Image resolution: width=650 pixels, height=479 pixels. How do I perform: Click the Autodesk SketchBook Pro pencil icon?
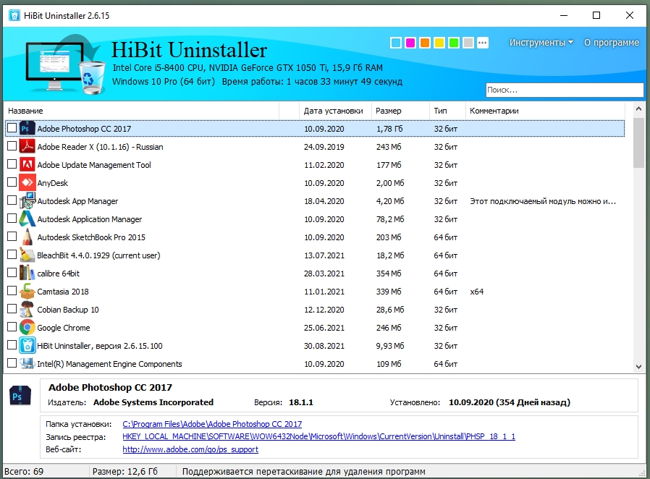pyautogui.click(x=27, y=237)
